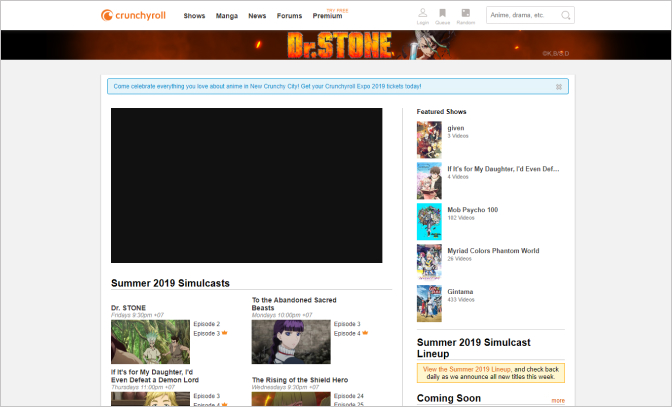Open the Abandoned Sacred Beasts thumbnail
672x407 pixels.
(291, 342)
